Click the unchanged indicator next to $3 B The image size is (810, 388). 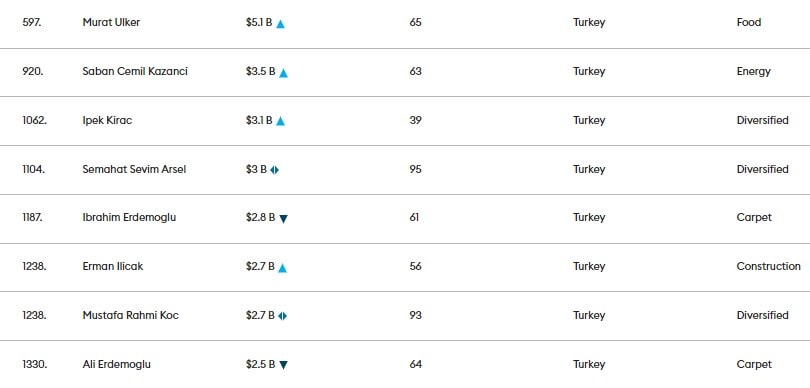tap(274, 170)
